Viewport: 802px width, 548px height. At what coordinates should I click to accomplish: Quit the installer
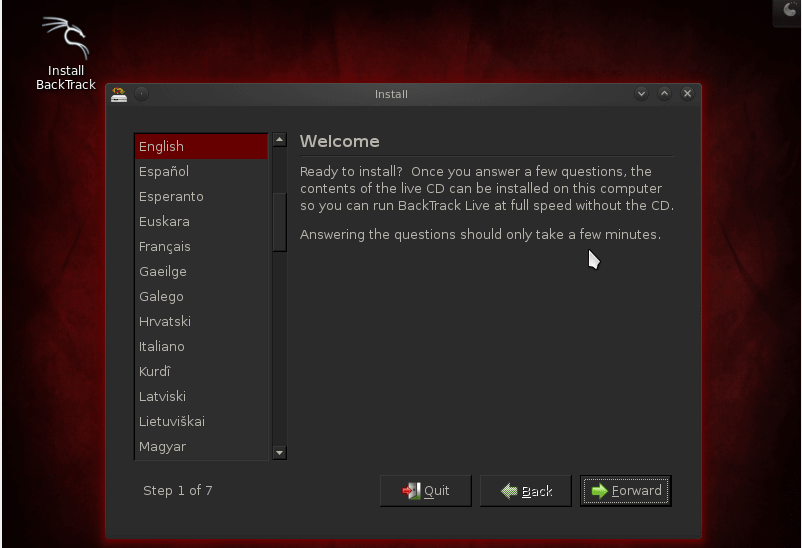[426, 491]
